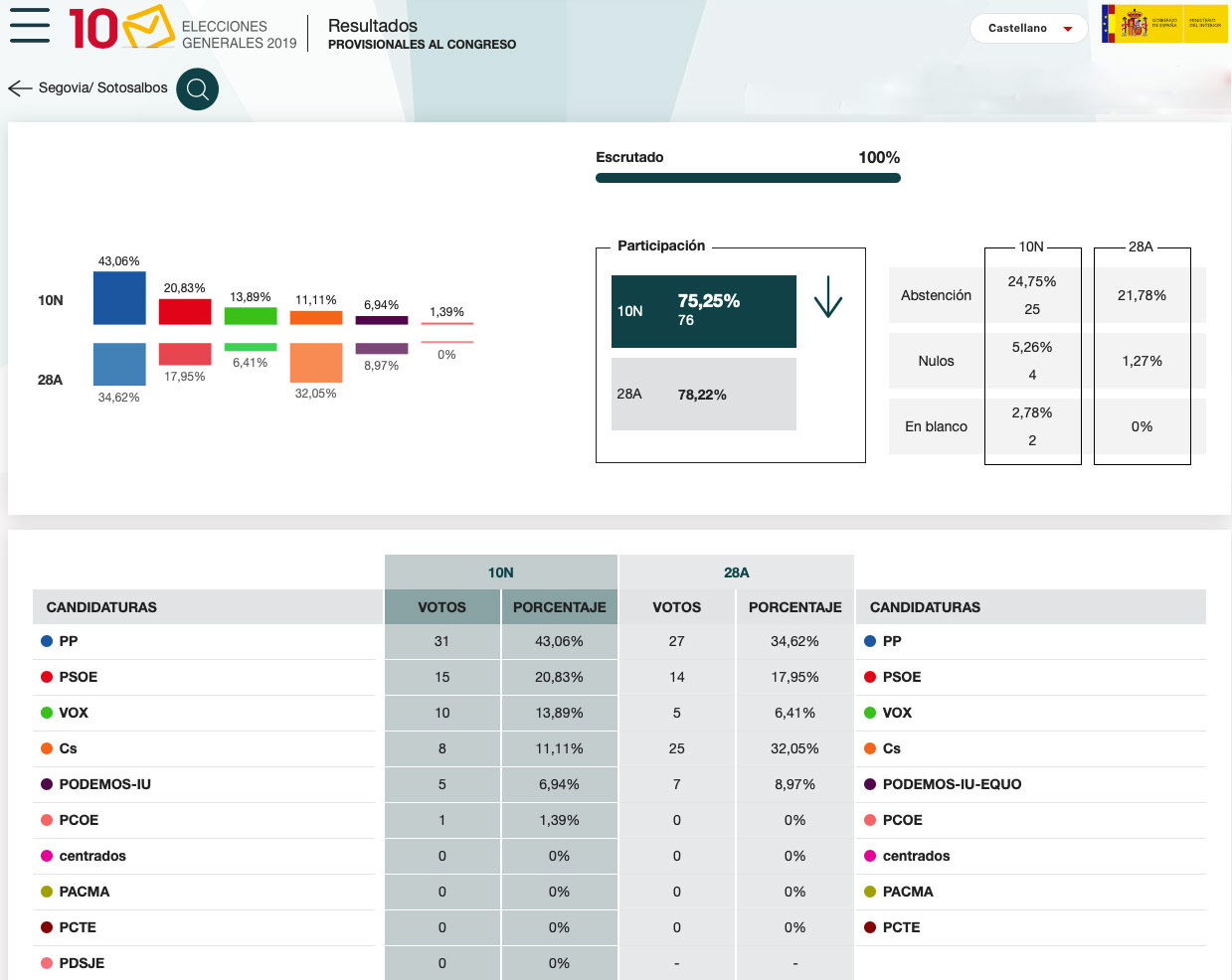Click the participation downward arrow icon

click(828, 296)
